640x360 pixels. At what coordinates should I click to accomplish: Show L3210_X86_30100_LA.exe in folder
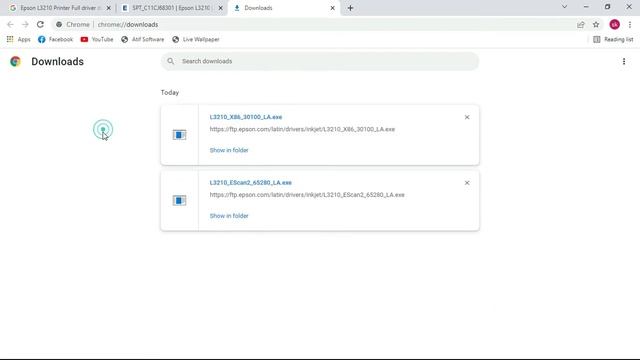(229, 150)
